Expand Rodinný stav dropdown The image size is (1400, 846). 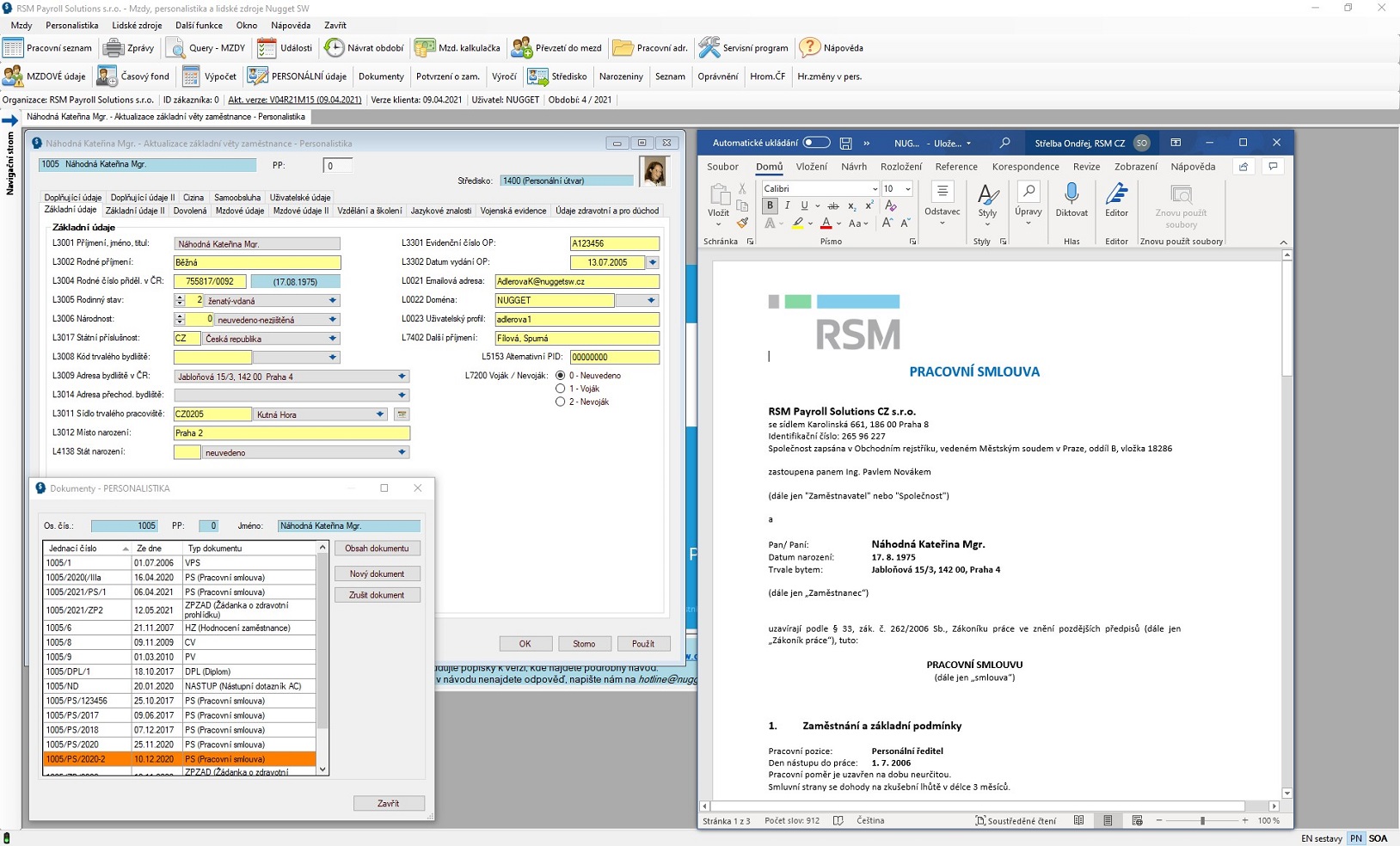(333, 301)
